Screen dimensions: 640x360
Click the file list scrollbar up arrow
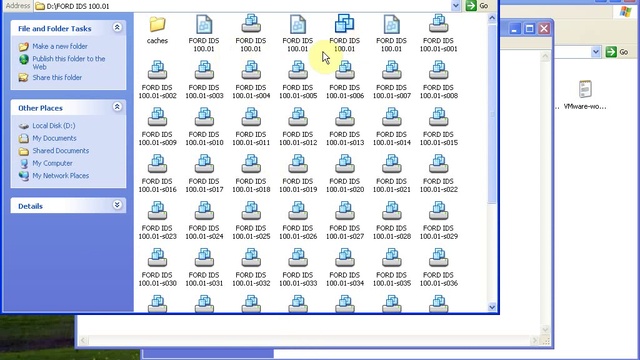click(492, 18)
